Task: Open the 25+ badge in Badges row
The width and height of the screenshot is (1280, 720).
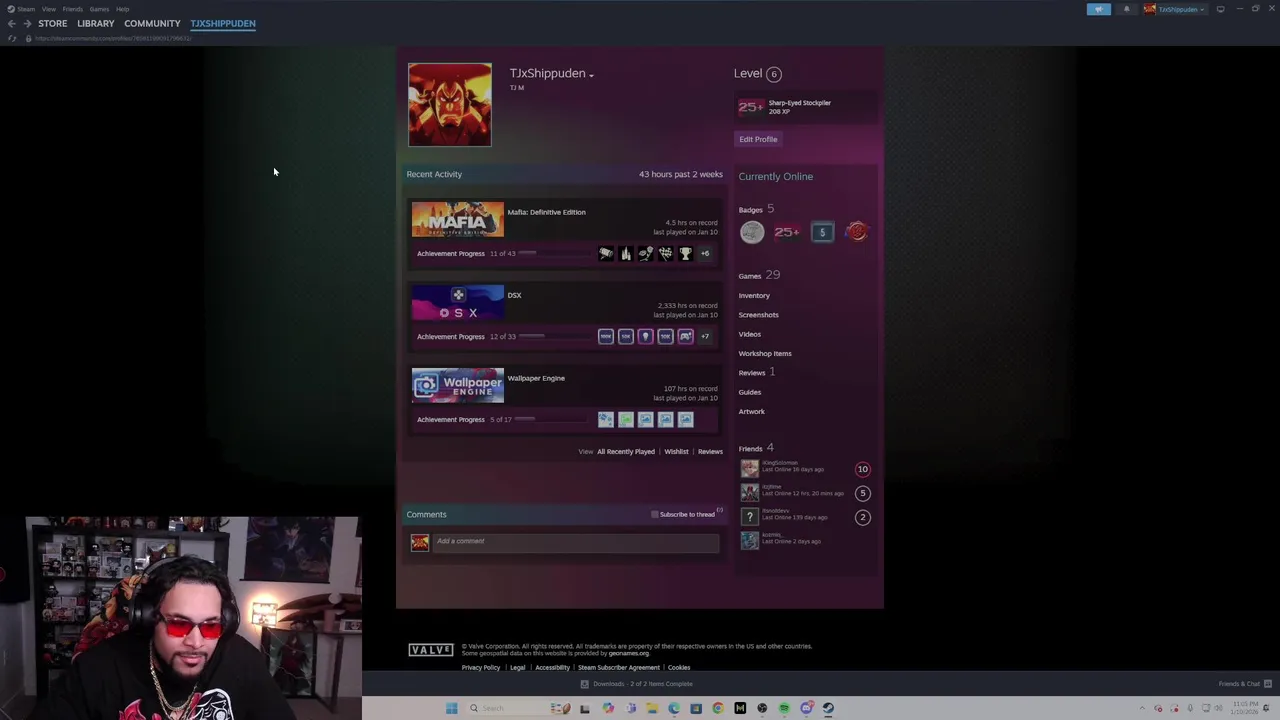Action: (787, 233)
